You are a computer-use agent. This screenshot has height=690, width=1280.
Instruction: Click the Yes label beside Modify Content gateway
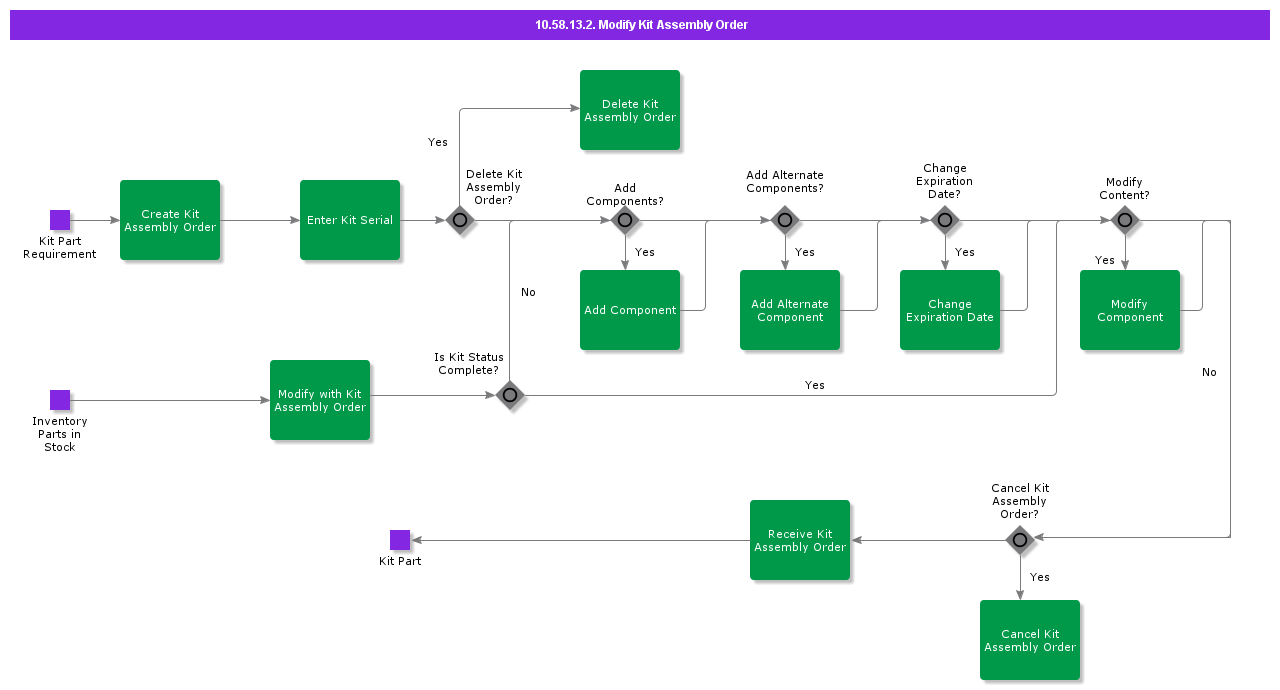(x=1105, y=260)
